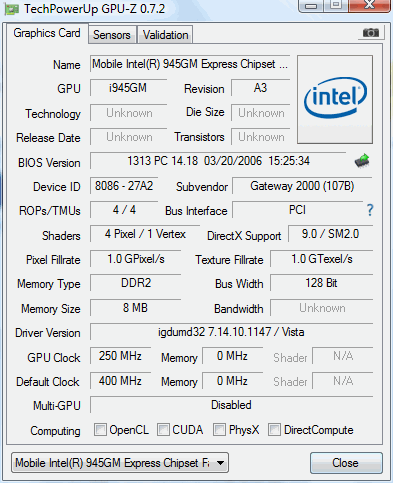Check the DirectCompute checkbox
The image size is (393, 483).
pos(274,429)
